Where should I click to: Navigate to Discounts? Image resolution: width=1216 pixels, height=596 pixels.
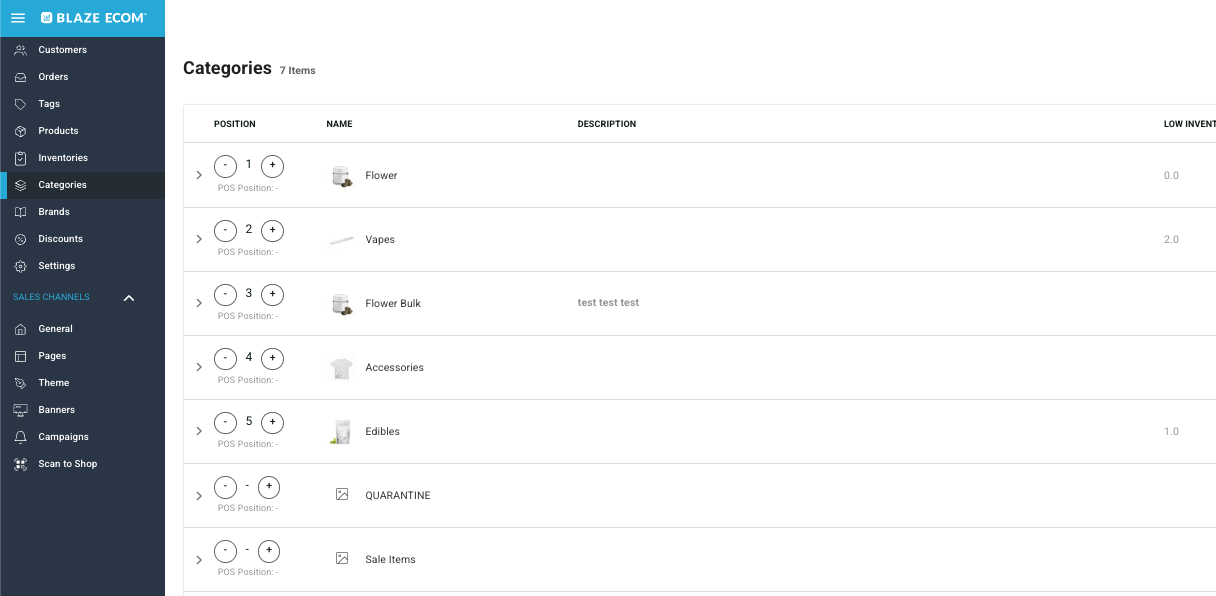[82, 239]
